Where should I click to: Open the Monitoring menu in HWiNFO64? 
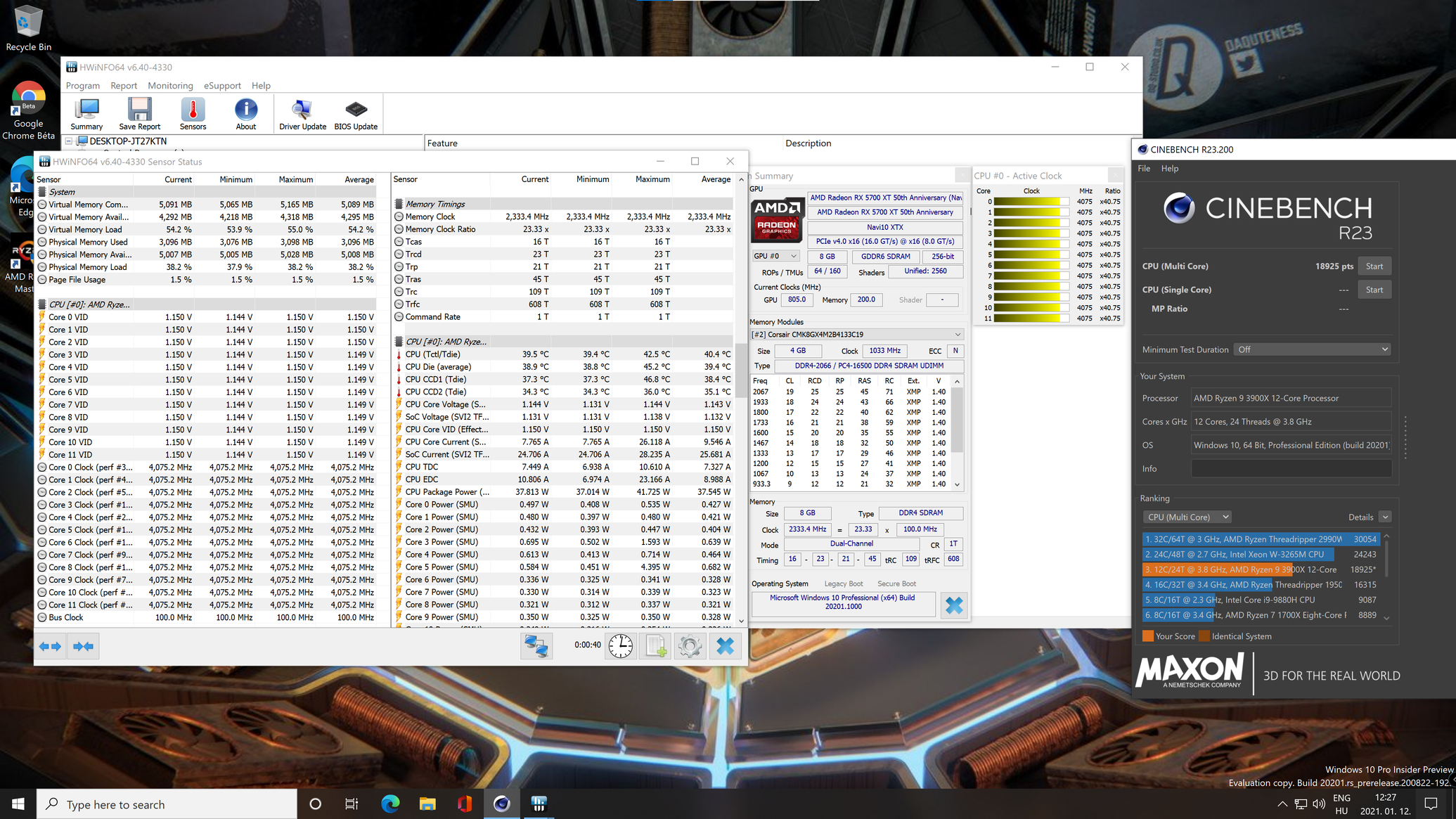[x=170, y=85]
